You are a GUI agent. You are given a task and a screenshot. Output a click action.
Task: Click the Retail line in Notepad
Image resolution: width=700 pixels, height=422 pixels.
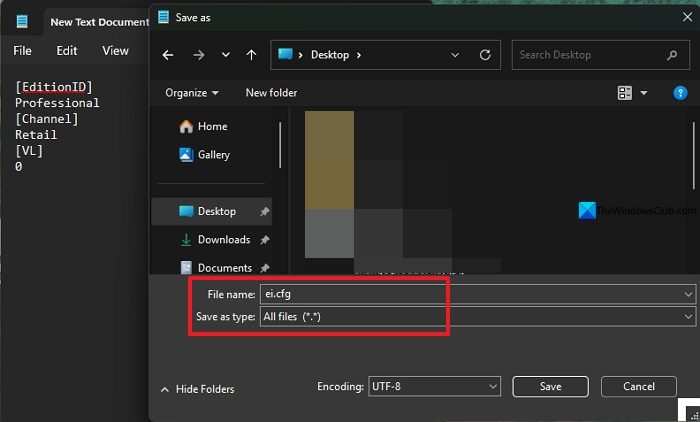pyautogui.click(x=36, y=135)
